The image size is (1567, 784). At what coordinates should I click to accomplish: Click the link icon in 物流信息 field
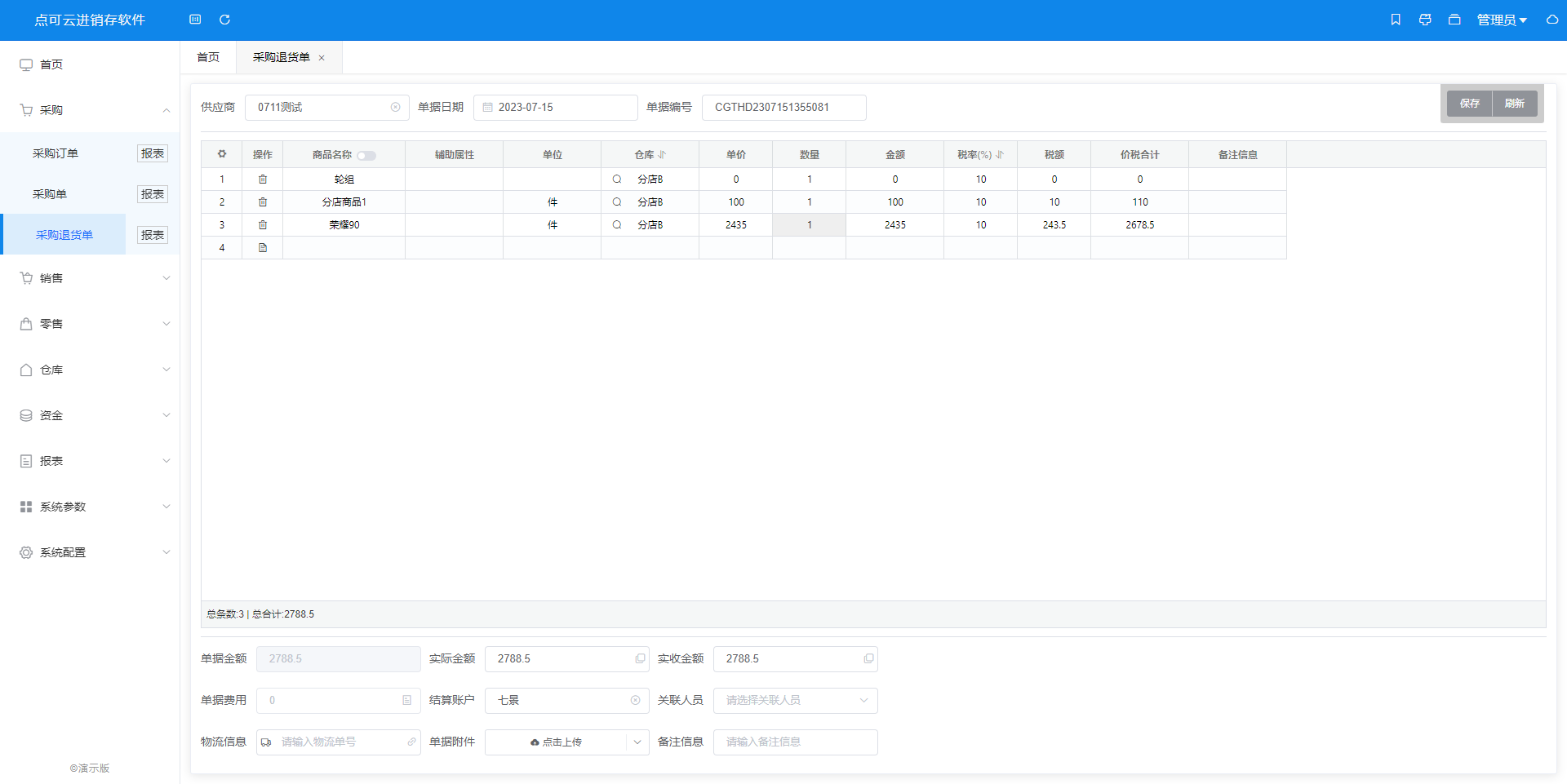coord(411,742)
